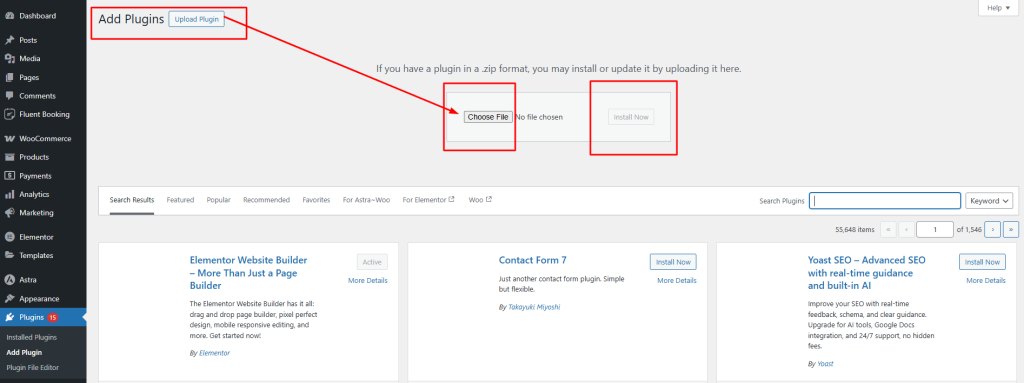Open the Help dropdown tab
Viewport: 1024px width, 383px height.
pyautogui.click(x=999, y=8)
